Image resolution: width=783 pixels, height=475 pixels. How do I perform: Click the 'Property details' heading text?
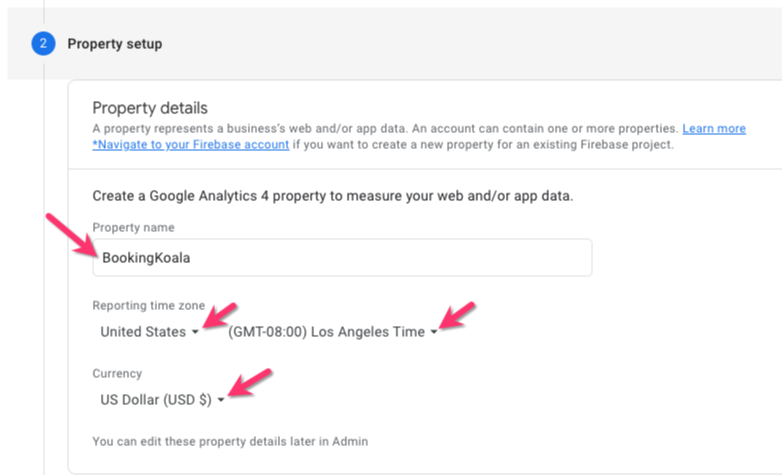pyautogui.click(x=150, y=108)
